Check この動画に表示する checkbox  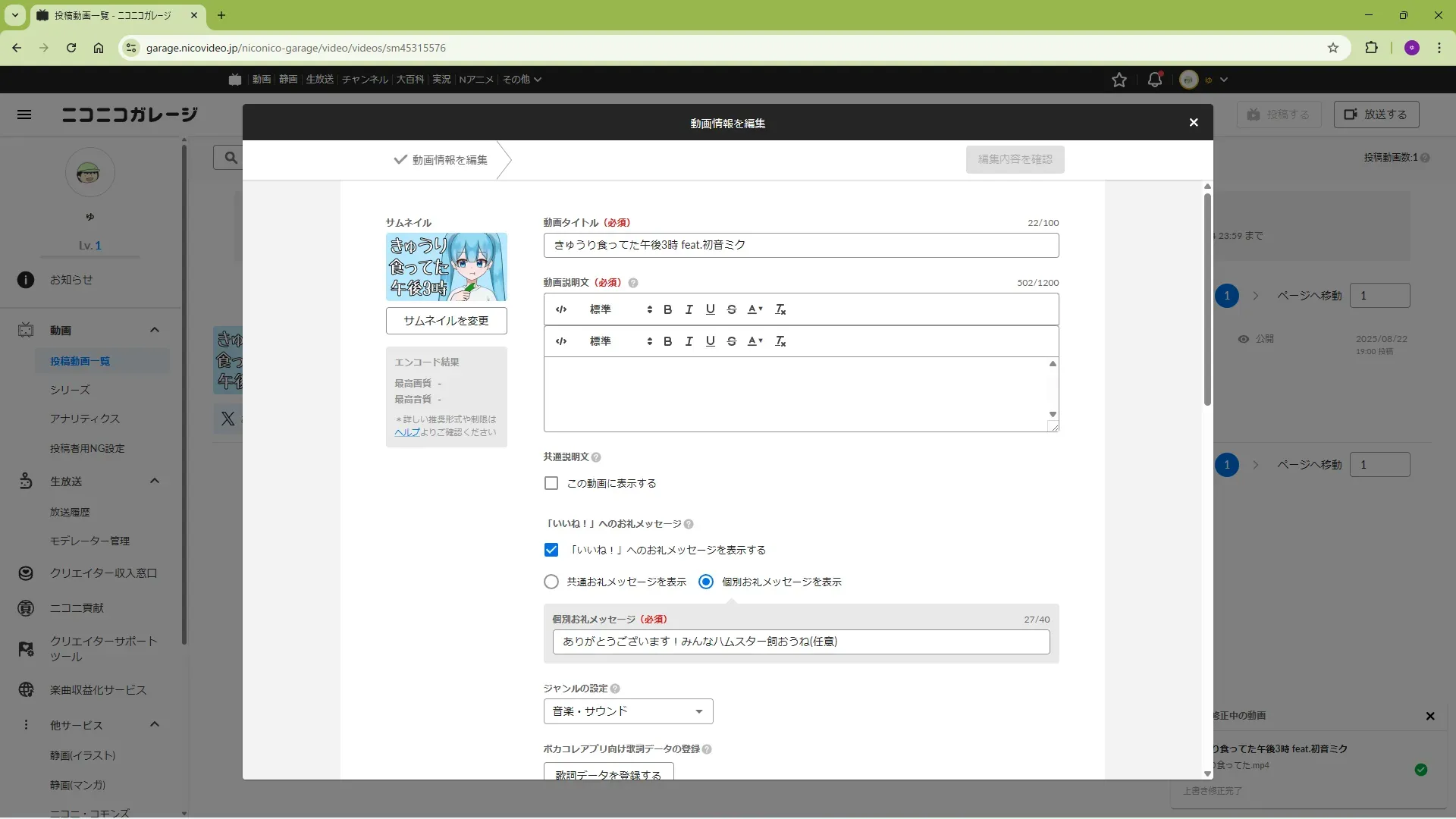point(551,483)
